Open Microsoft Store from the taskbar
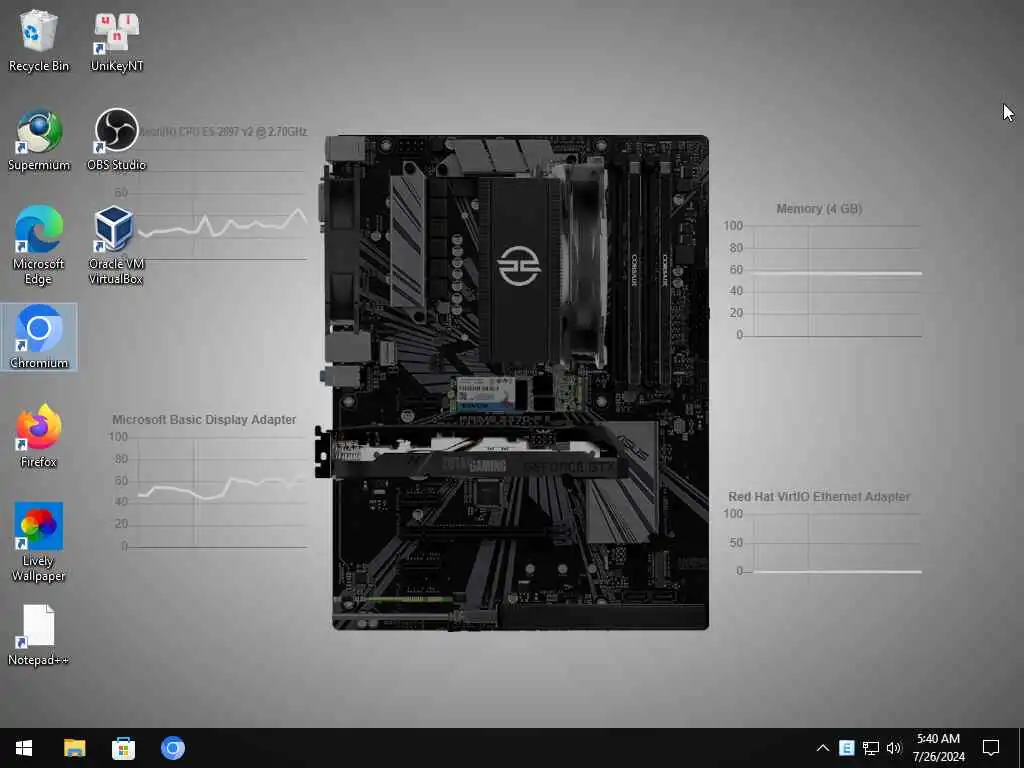Viewport: 1024px width, 768px height. coord(123,748)
